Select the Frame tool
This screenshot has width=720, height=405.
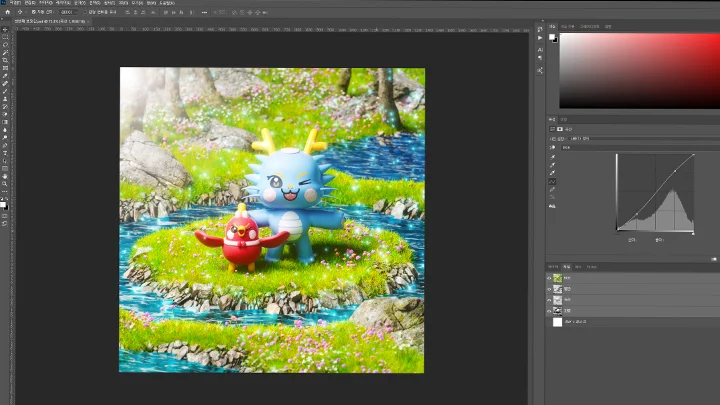click(5, 68)
